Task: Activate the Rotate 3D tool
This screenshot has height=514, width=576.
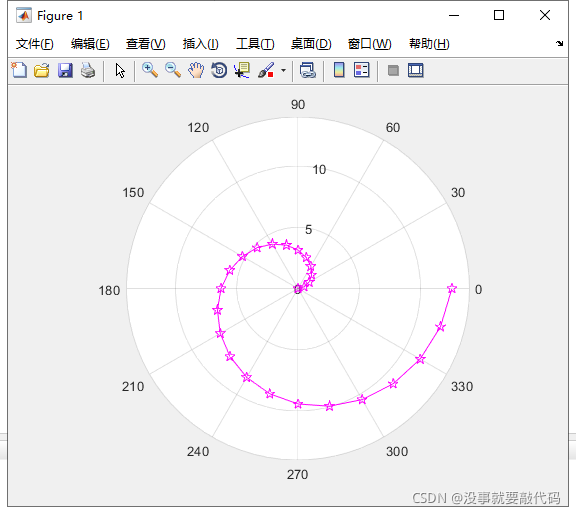Action: click(219, 70)
